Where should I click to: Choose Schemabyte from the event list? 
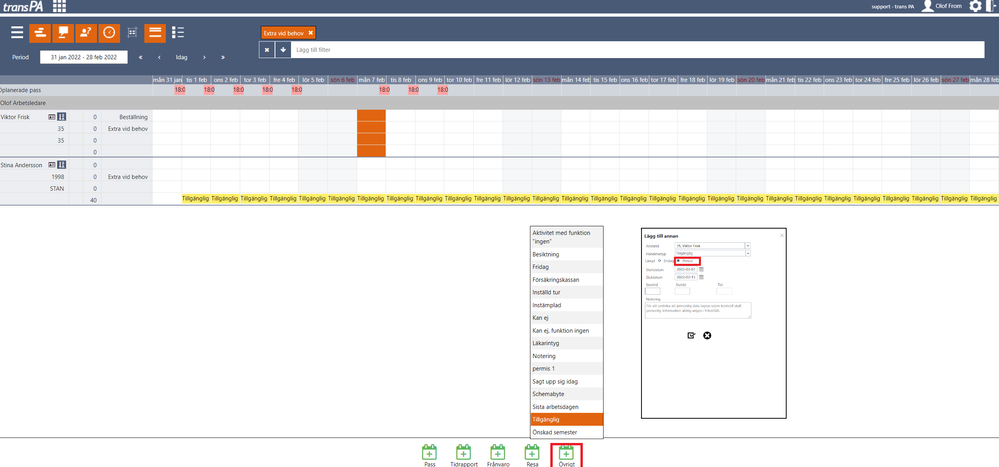566,394
